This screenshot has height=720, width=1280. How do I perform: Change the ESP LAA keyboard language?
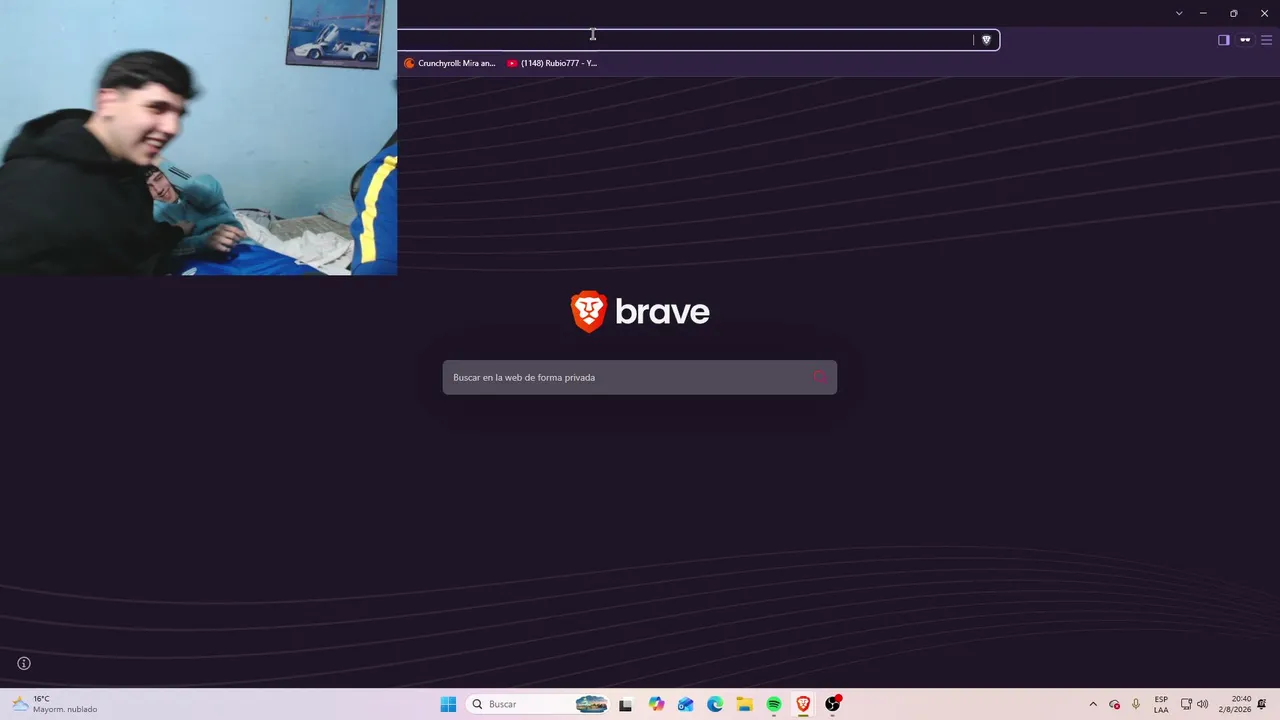tap(1161, 704)
